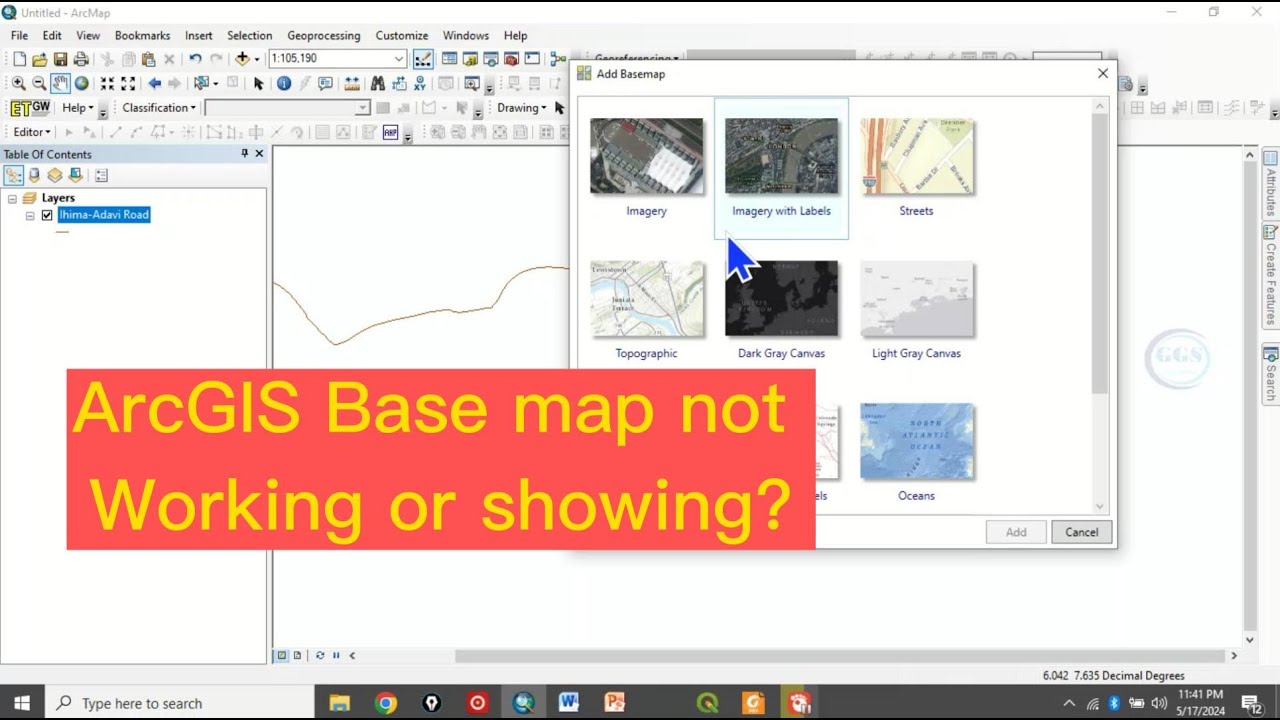List layers by selection
The image size is (1280, 720).
click(75, 175)
